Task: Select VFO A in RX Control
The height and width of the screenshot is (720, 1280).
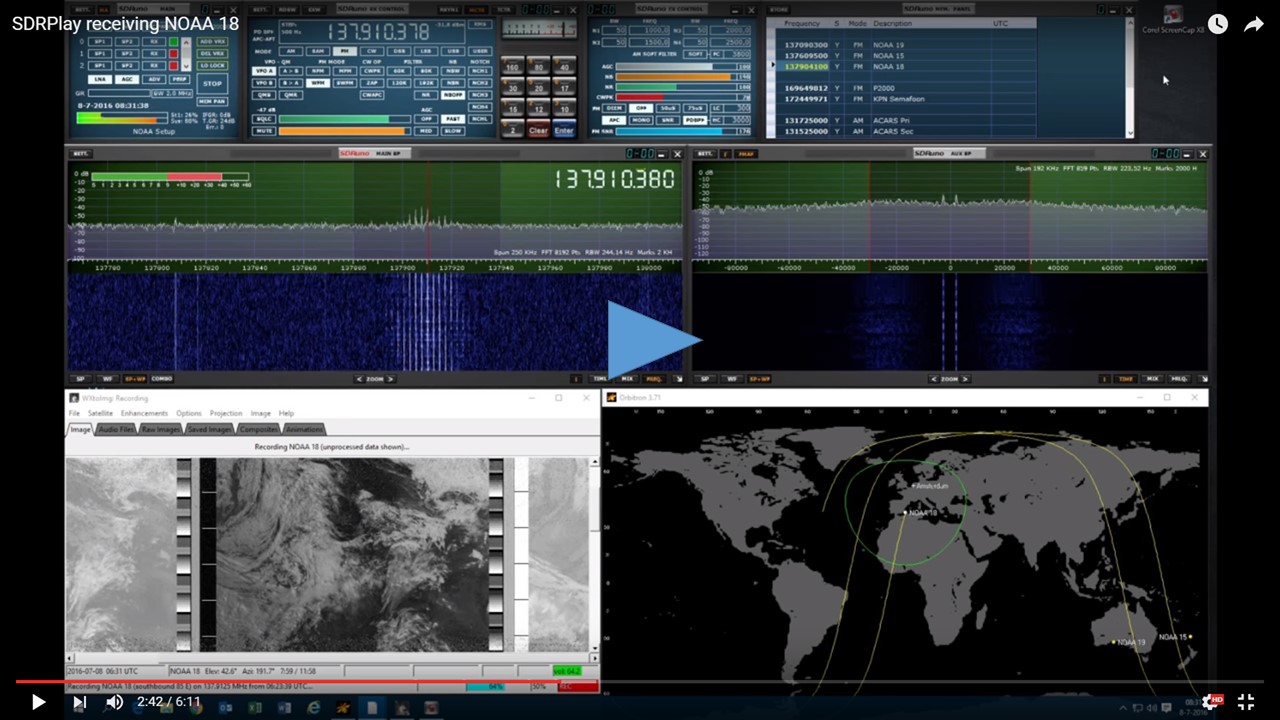Action: tap(264, 71)
